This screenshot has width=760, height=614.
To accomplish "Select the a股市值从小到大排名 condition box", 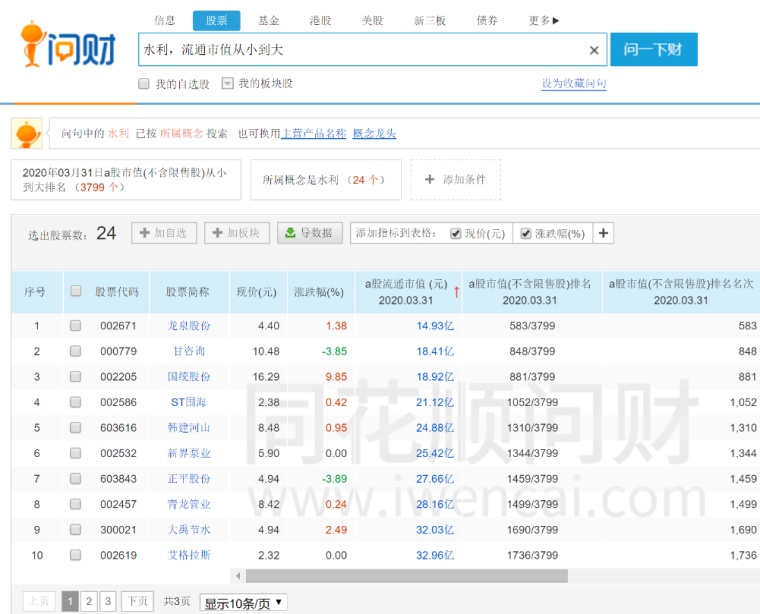I will coord(126,180).
